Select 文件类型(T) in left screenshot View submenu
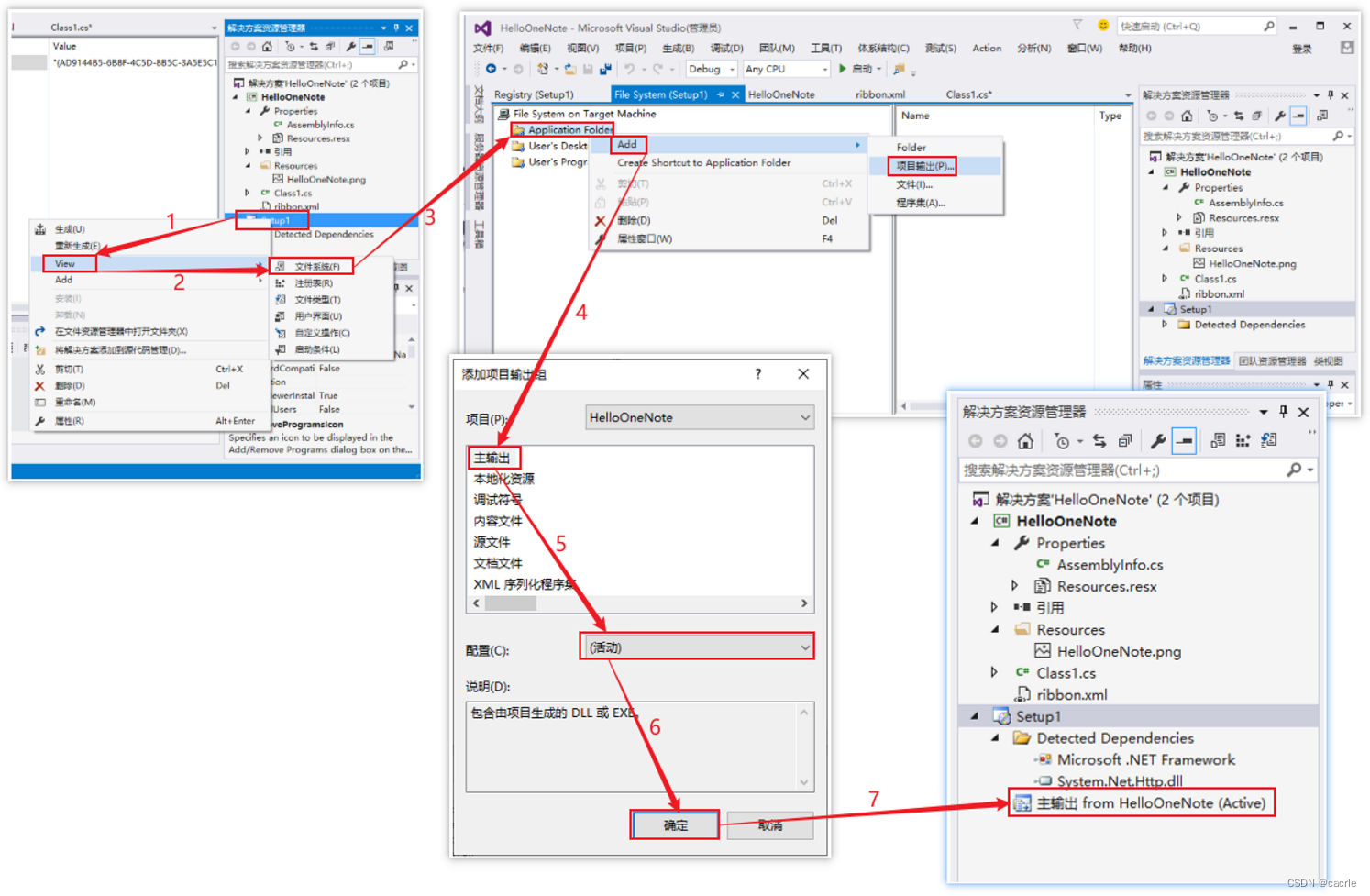This screenshot has width=1370, height=896. click(x=317, y=300)
